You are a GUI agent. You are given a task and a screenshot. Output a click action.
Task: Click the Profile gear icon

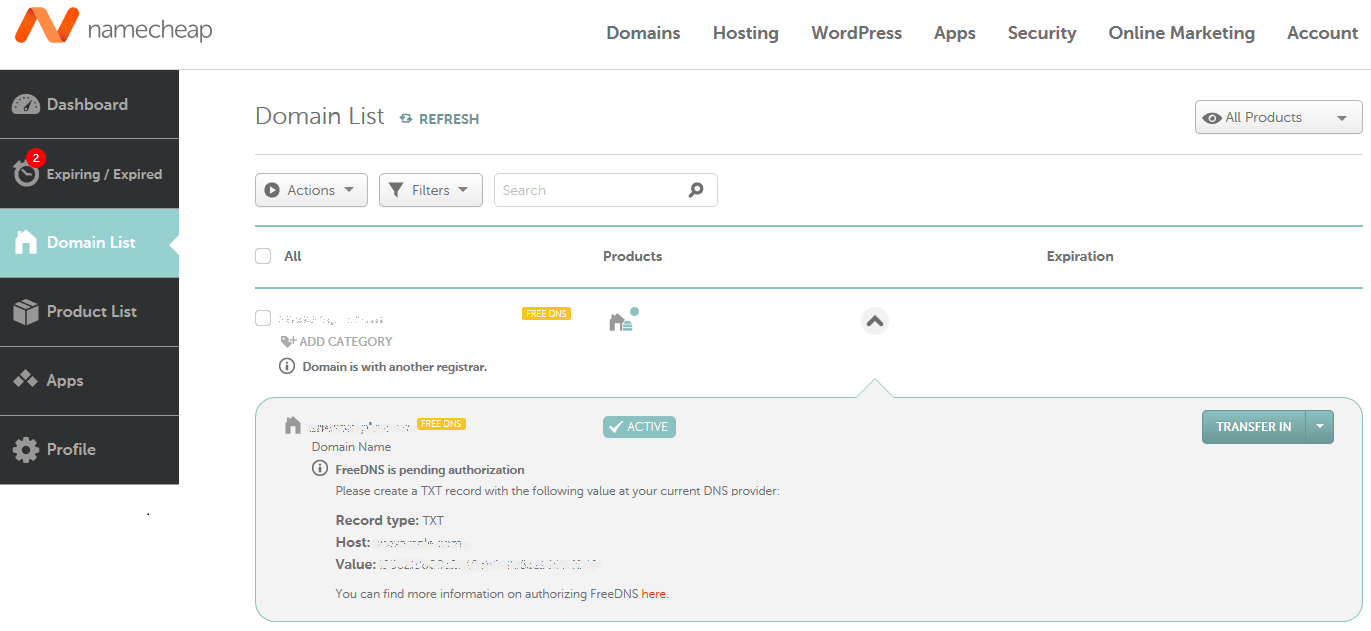click(x=26, y=450)
